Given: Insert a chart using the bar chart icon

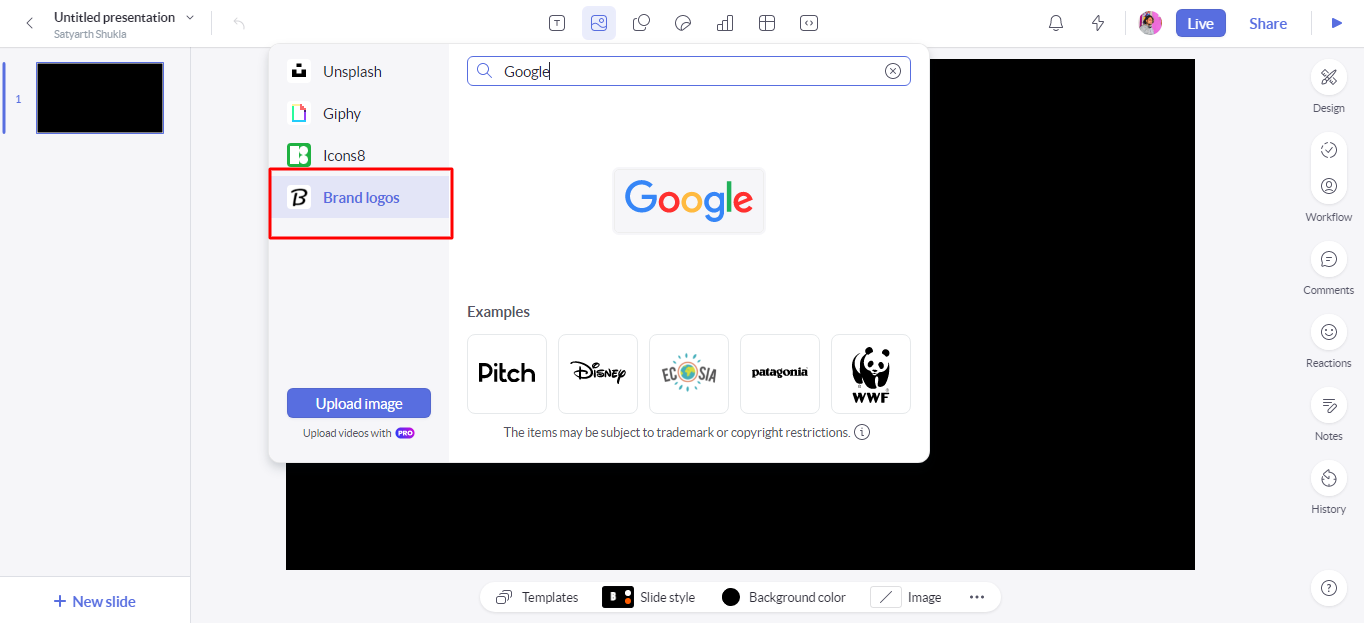Looking at the screenshot, I should pyautogui.click(x=725, y=23).
